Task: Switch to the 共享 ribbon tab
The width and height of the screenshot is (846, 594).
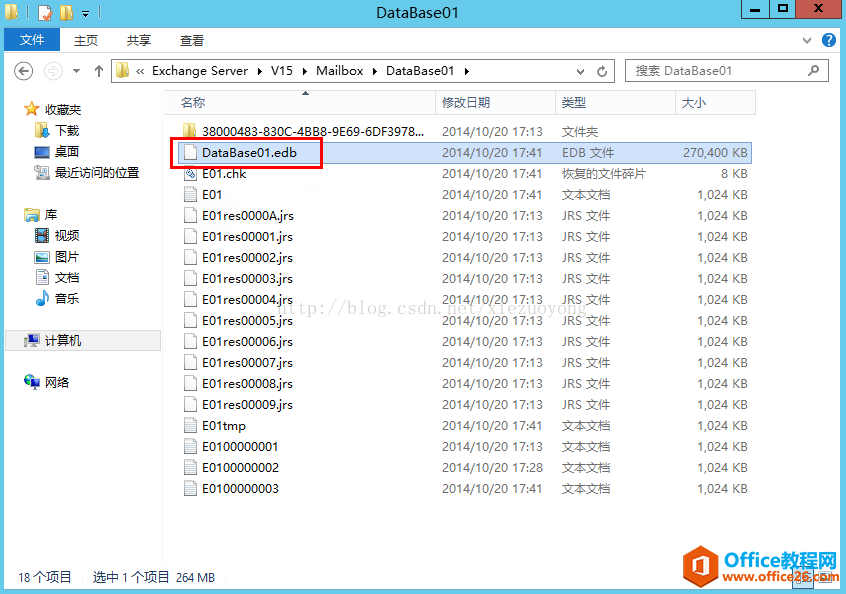Action: click(139, 40)
